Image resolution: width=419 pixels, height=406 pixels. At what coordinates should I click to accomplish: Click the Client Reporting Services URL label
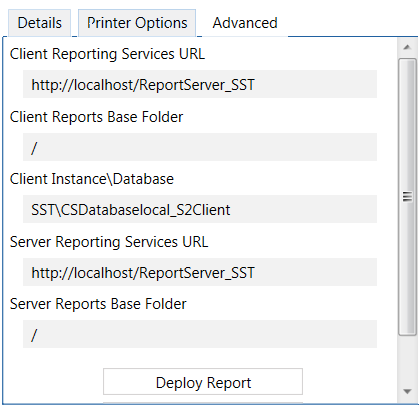click(x=107, y=54)
